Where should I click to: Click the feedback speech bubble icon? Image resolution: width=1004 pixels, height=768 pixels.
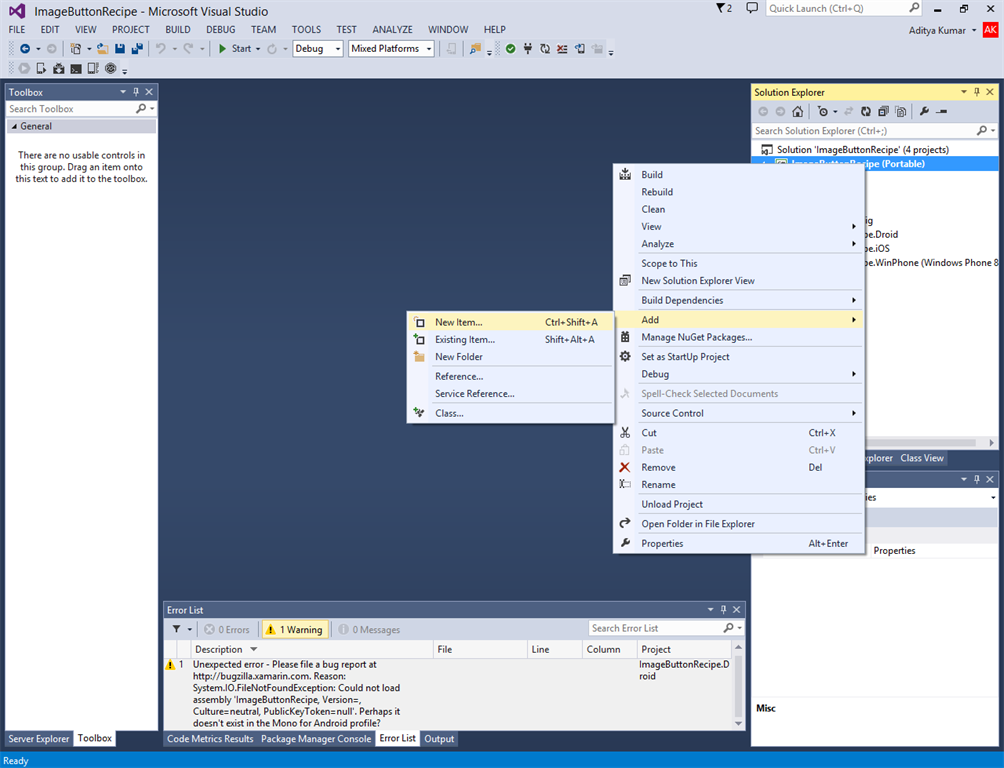click(x=752, y=8)
